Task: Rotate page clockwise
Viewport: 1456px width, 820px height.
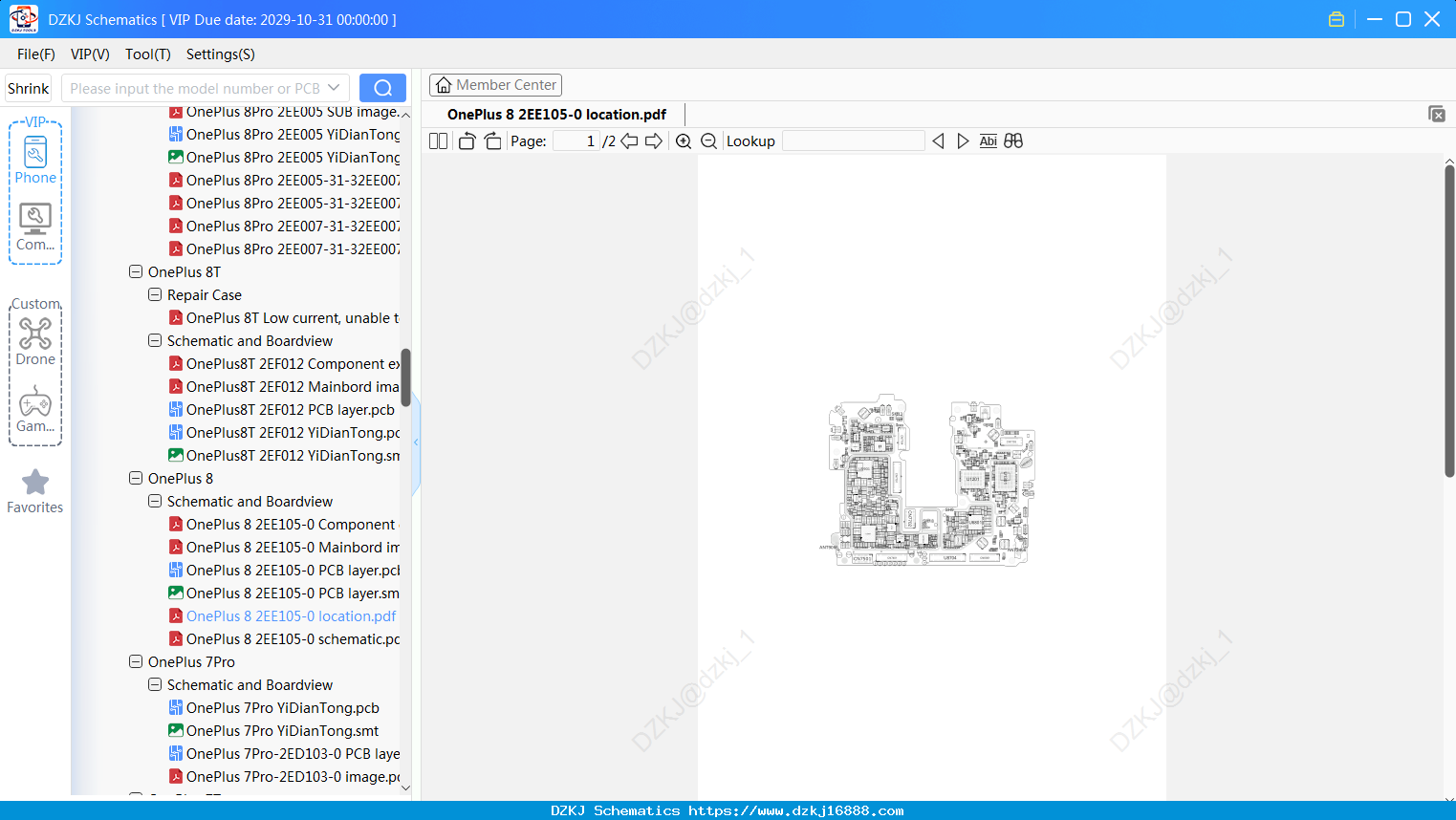Action: (x=492, y=140)
